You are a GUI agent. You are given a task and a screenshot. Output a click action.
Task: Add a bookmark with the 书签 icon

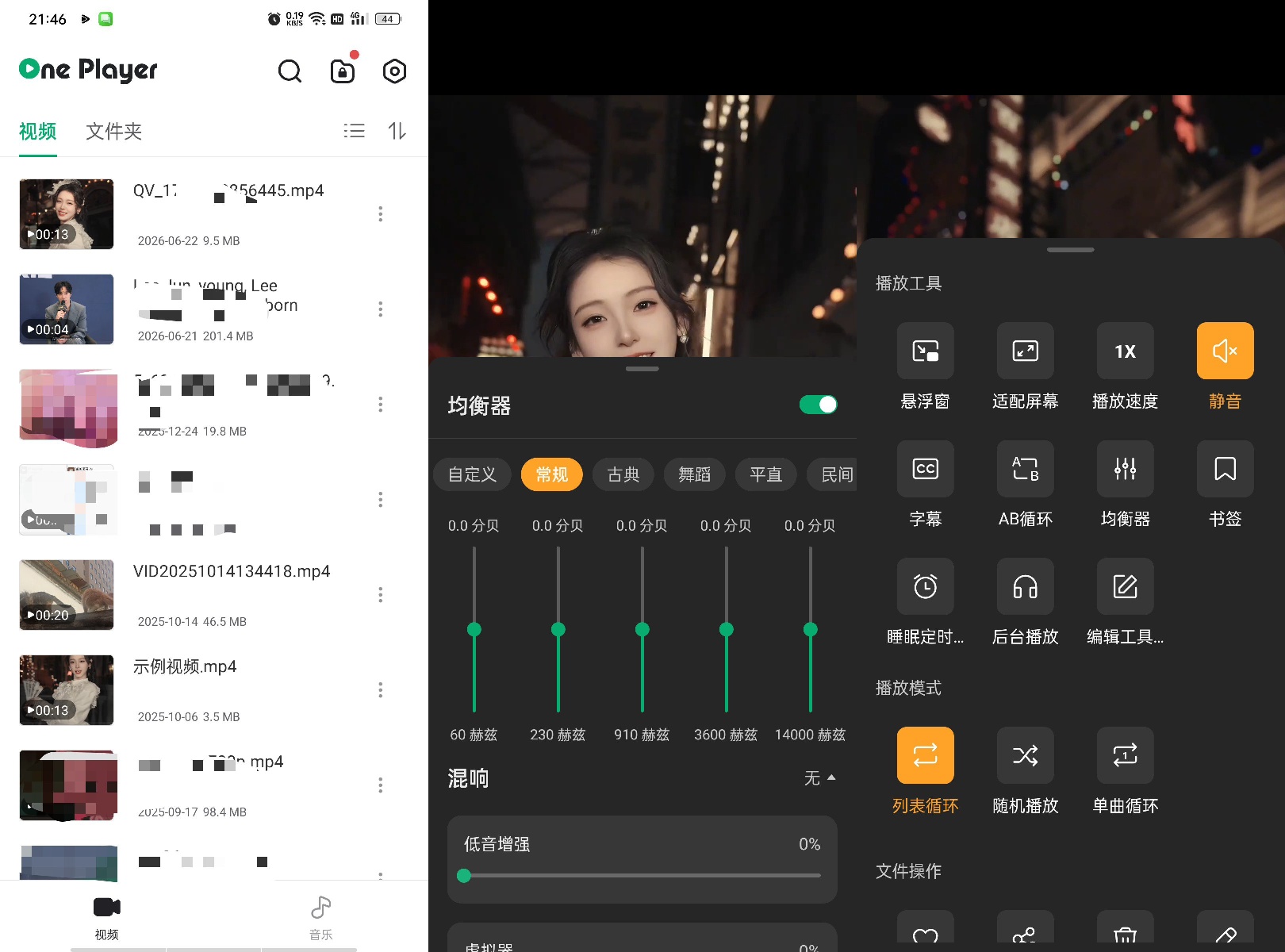click(x=1225, y=468)
